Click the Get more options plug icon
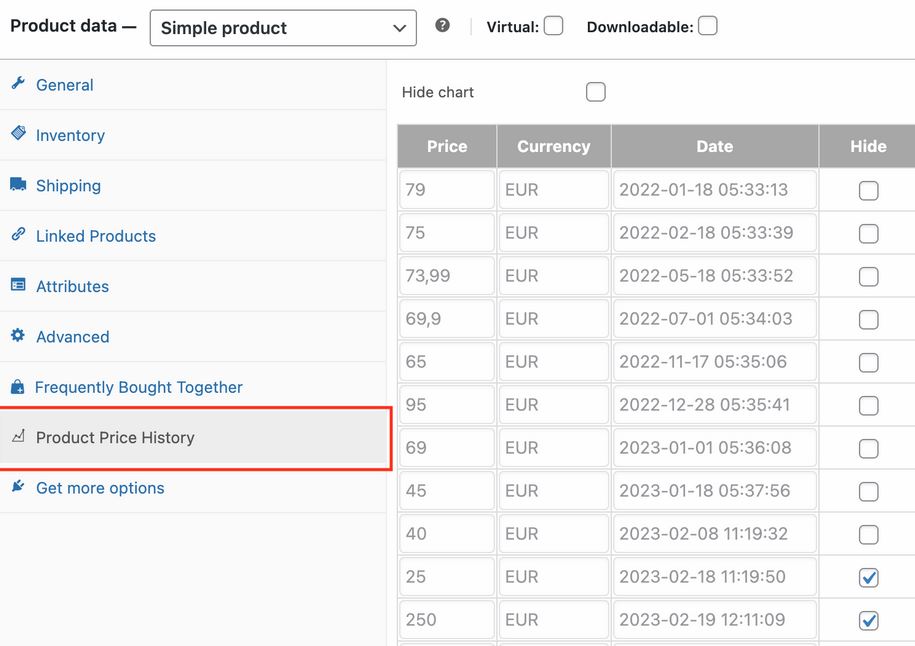Viewport: 915px width, 646px height. (x=18, y=486)
